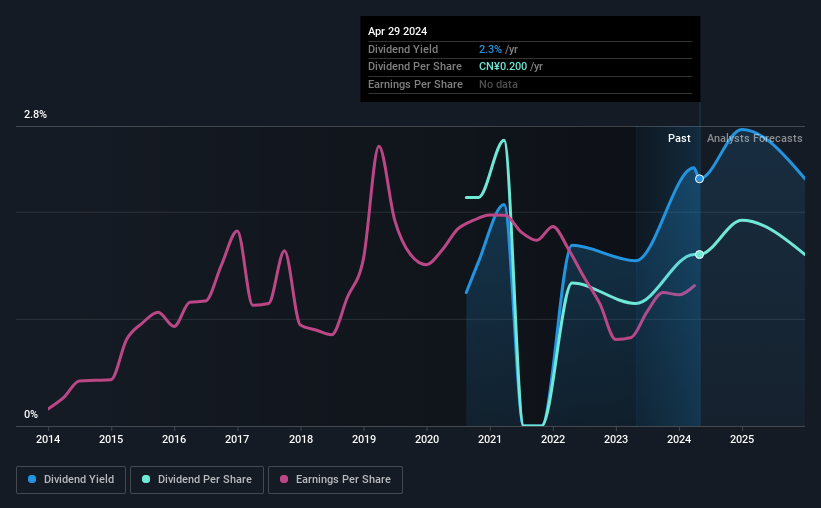
Task: Click the 2.3% dividend yield tooltip value
Action: [490, 49]
